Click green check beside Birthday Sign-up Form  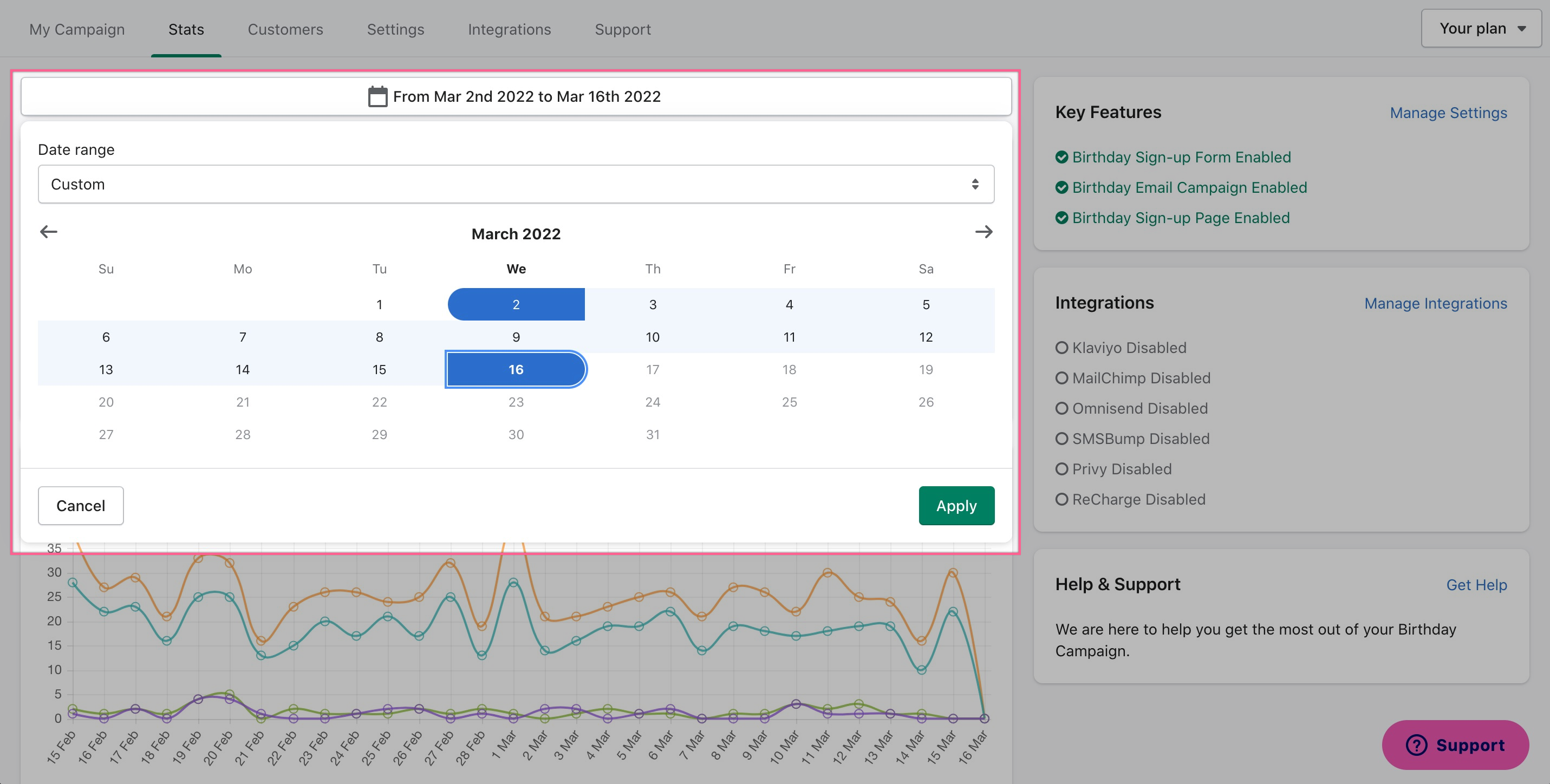pyautogui.click(x=1061, y=157)
